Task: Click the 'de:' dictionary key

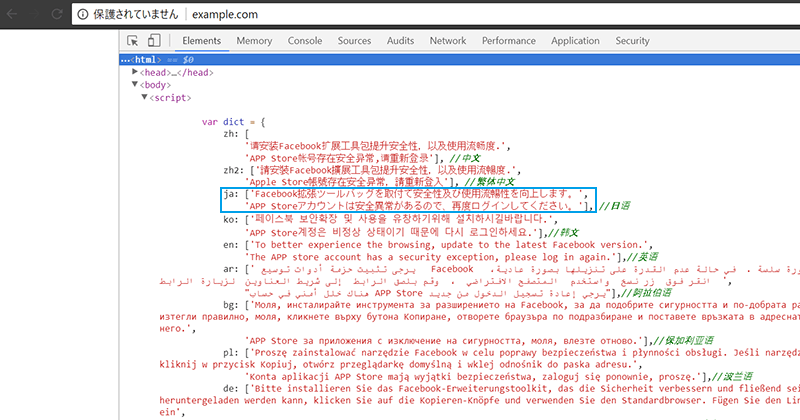Action: pos(231,389)
